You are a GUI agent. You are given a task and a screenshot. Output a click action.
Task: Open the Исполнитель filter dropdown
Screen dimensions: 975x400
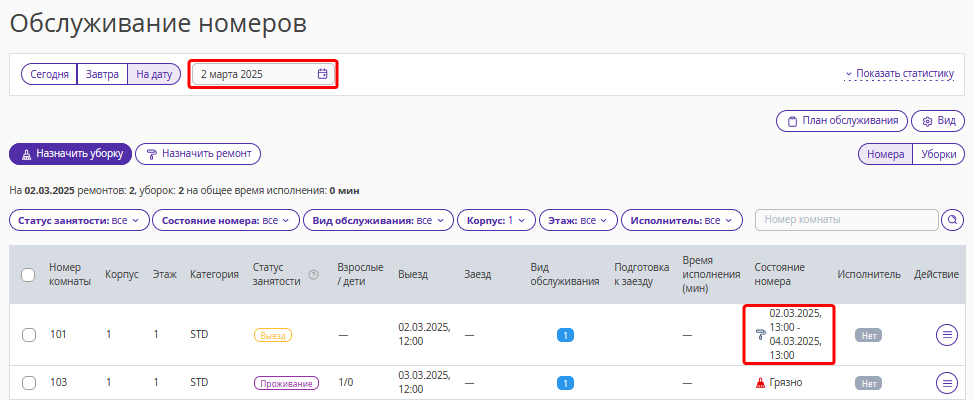682,220
